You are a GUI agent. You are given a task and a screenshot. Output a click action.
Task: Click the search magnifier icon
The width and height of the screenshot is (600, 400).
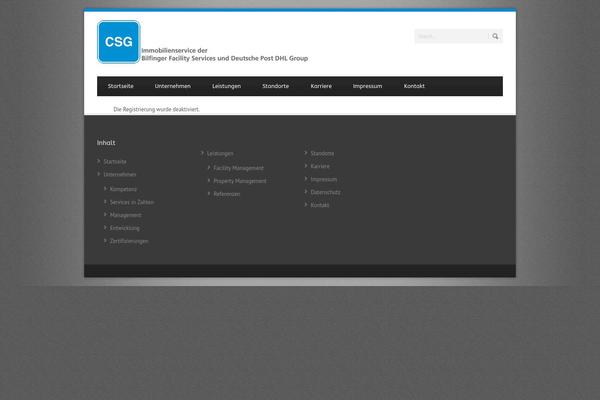[495, 36]
